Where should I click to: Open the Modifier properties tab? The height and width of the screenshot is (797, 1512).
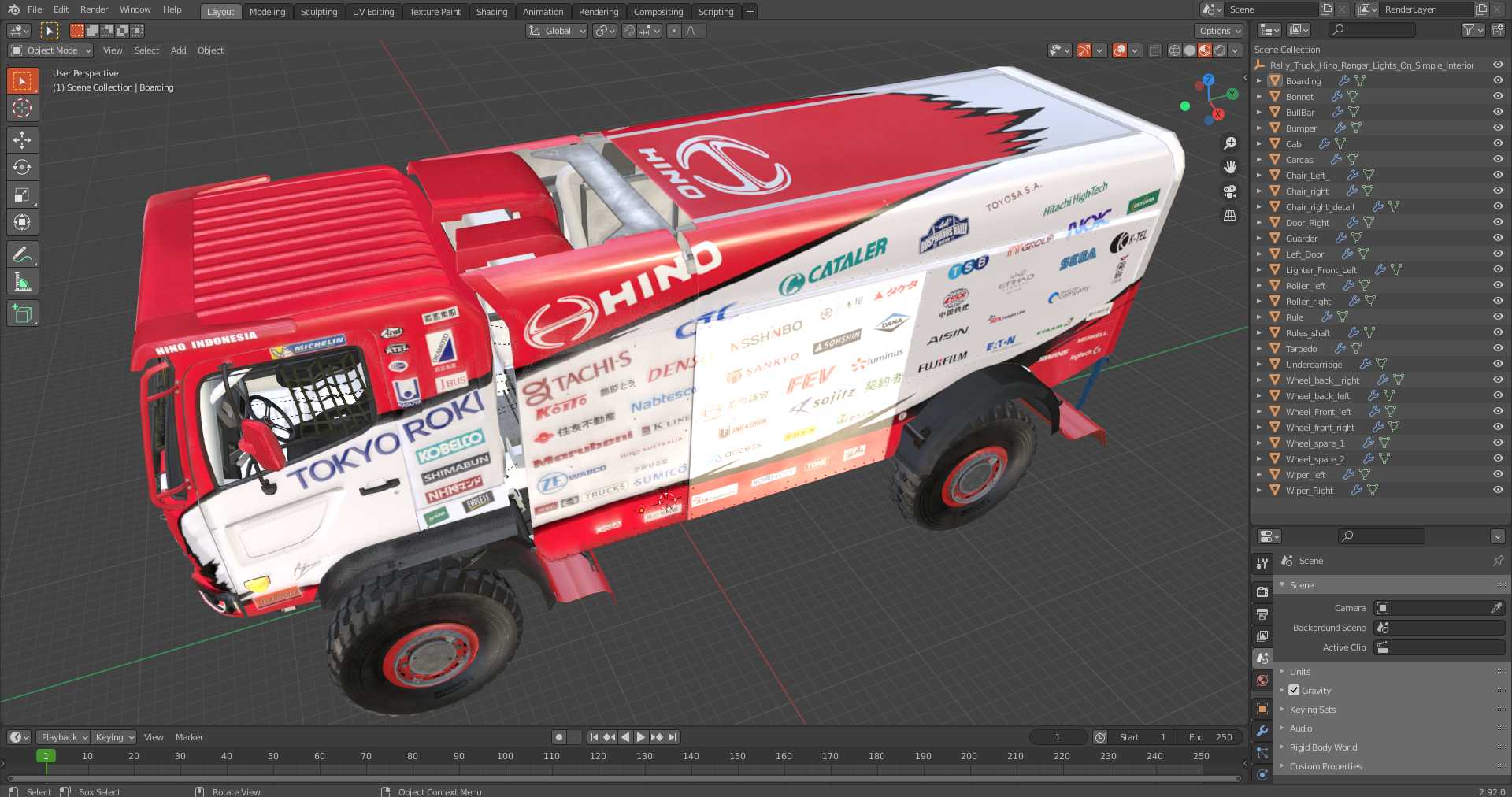1262,731
